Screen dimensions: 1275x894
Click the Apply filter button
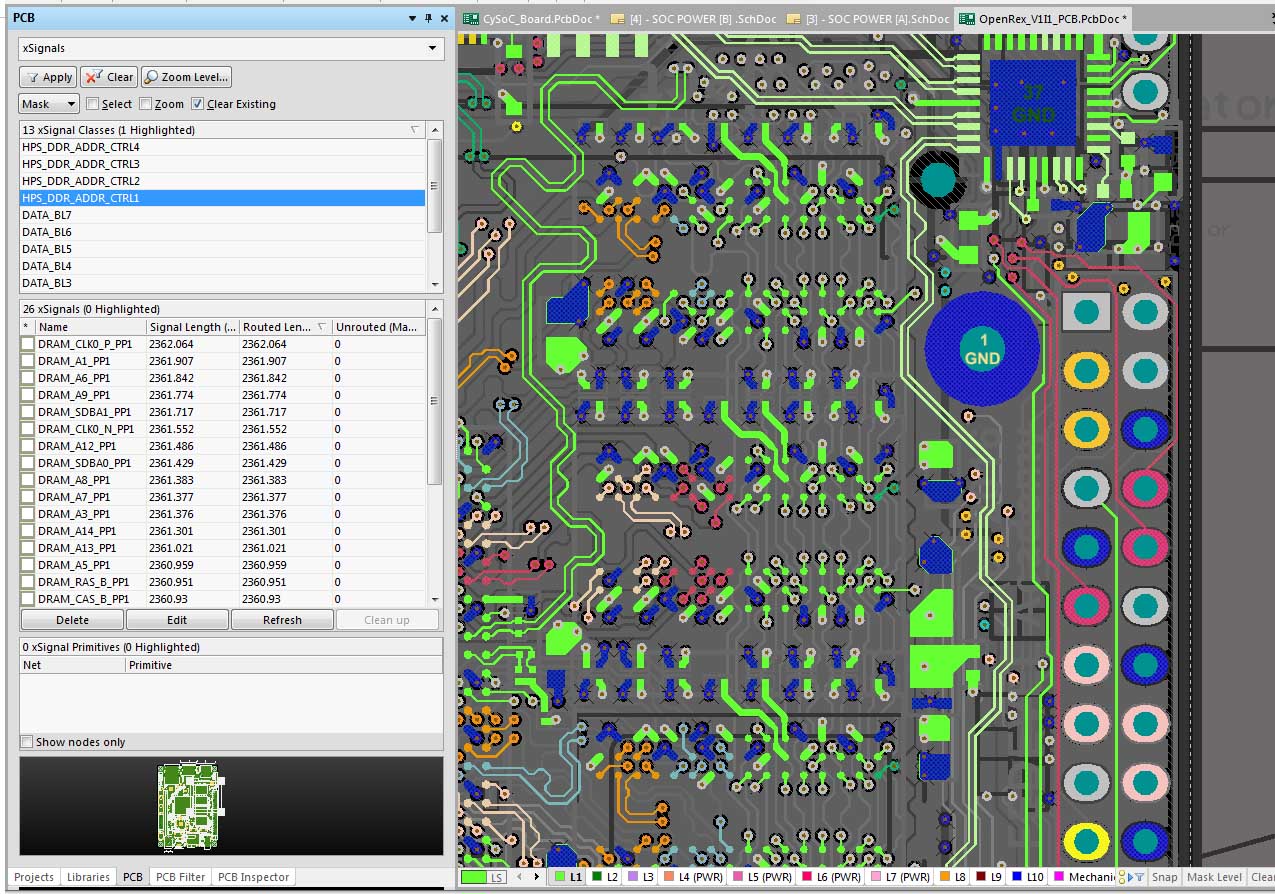tap(48, 77)
